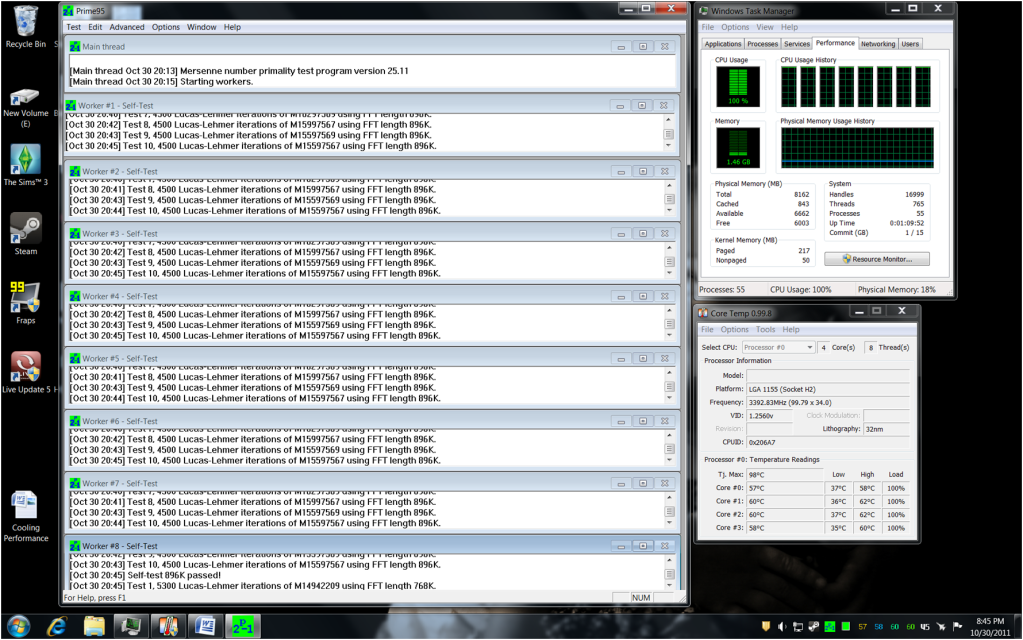This screenshot has width=1023, height=640.
Task: Open the Advanced menu in Prime95
Action: (x=127, y=27)
